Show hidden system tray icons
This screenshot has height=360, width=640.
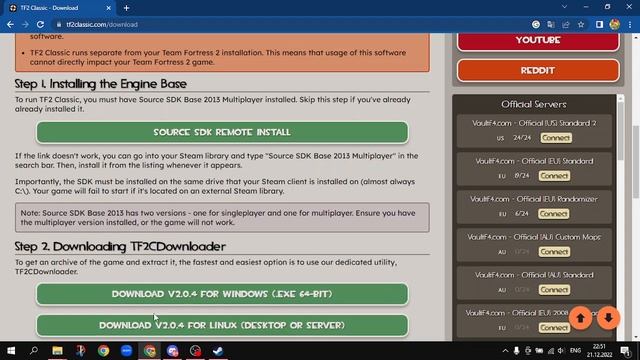coord(505,351)
